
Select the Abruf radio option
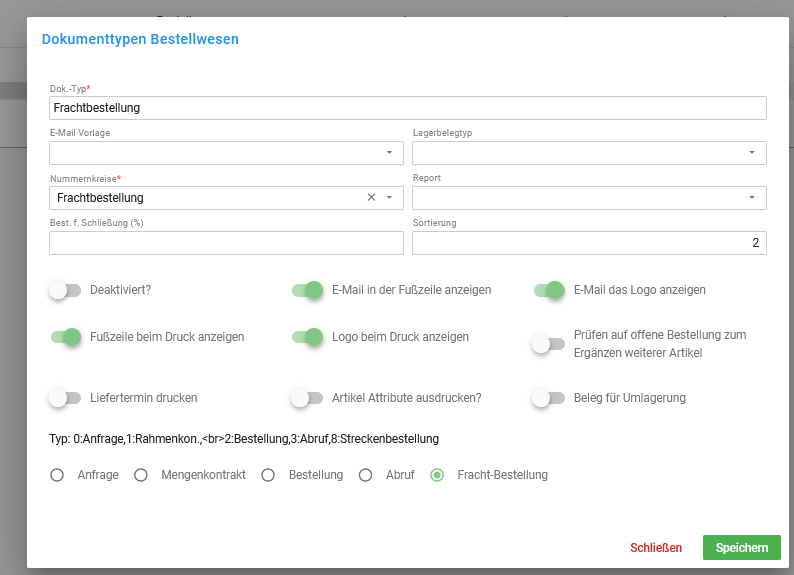(366, 475)
